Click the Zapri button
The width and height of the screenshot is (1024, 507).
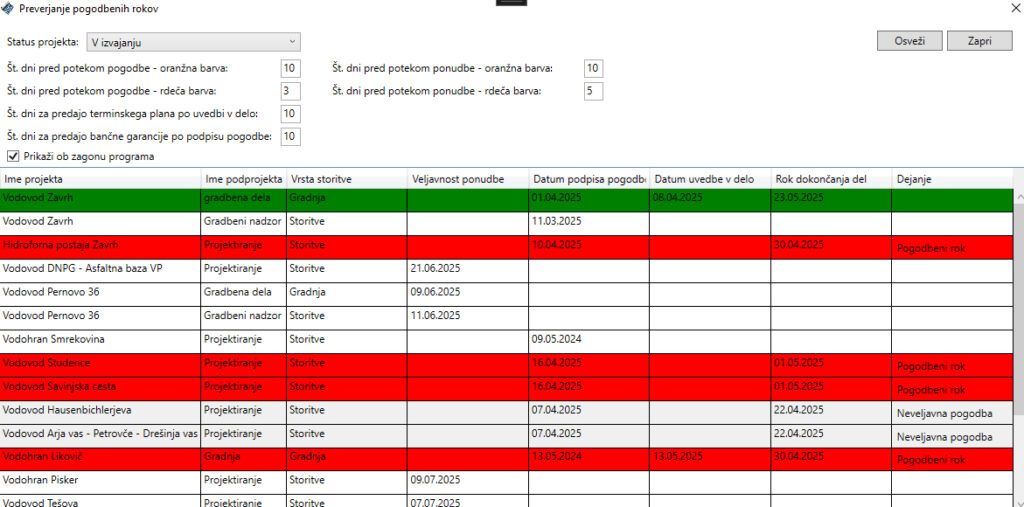tap(980, 40)
